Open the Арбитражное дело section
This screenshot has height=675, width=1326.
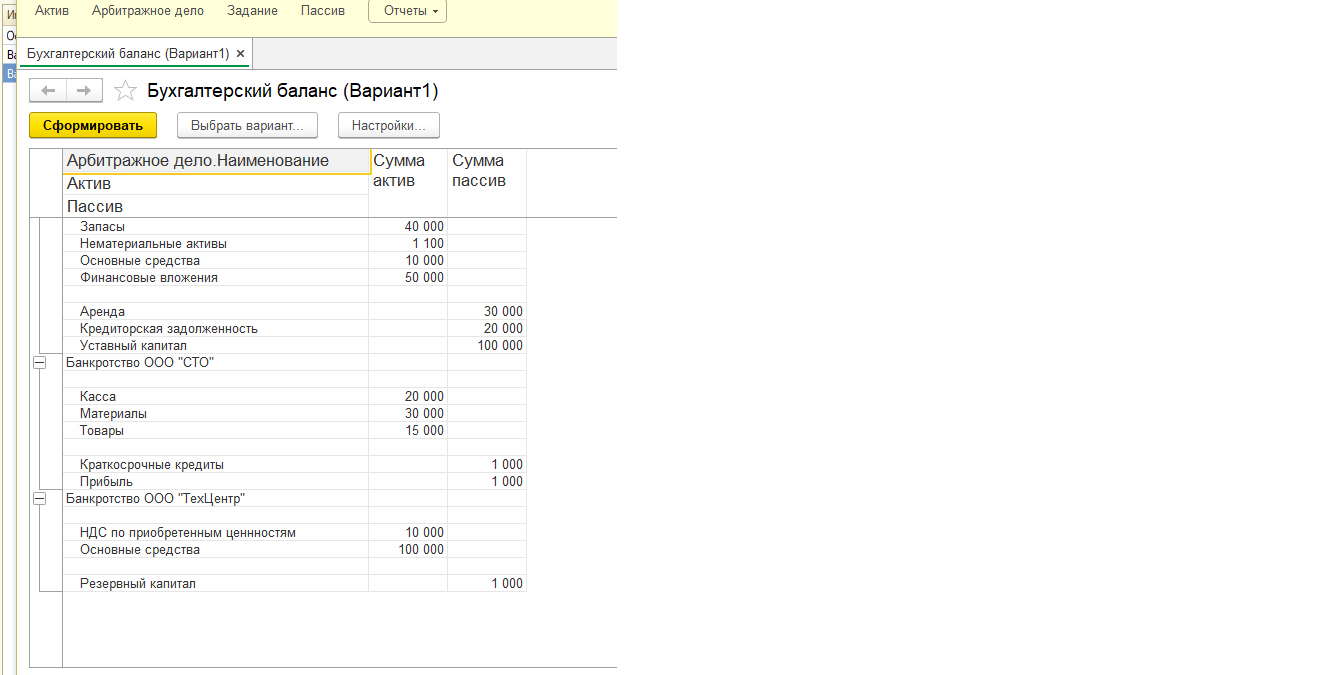pos(147,11)
